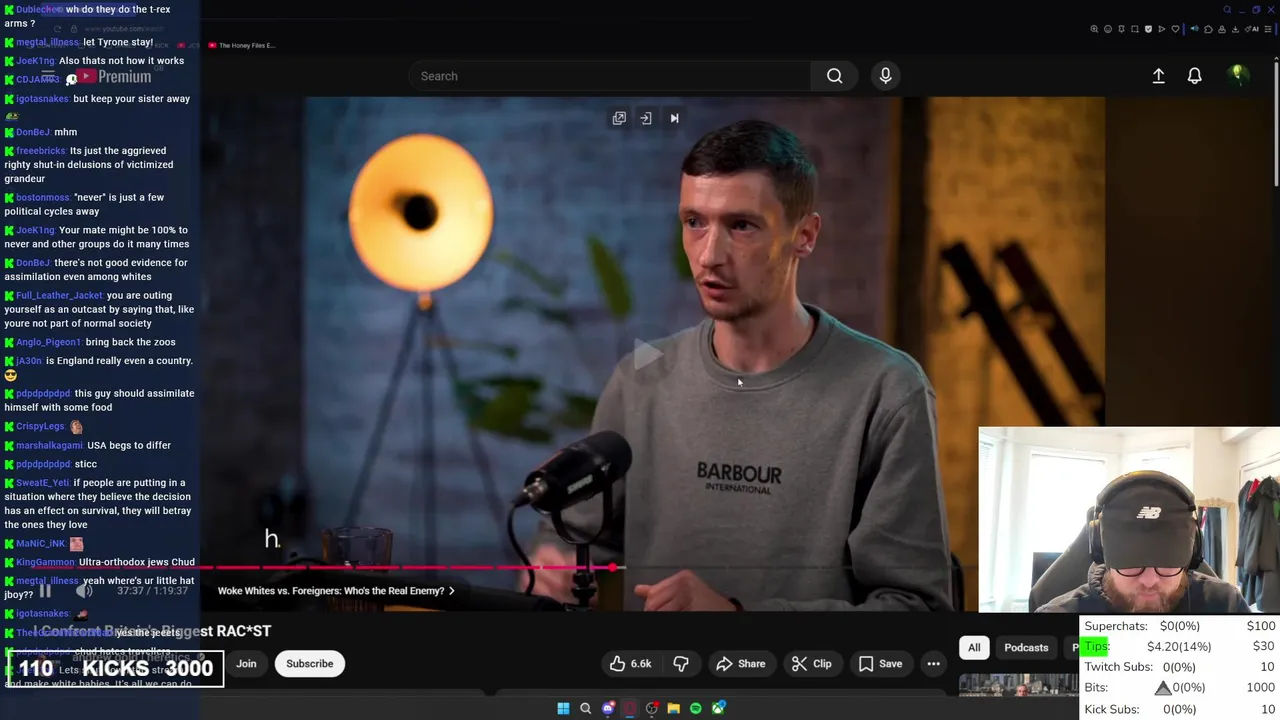The image size is (1280, 720).
Task: Click chat username 'freeebricks'
Action: [41, 151]
